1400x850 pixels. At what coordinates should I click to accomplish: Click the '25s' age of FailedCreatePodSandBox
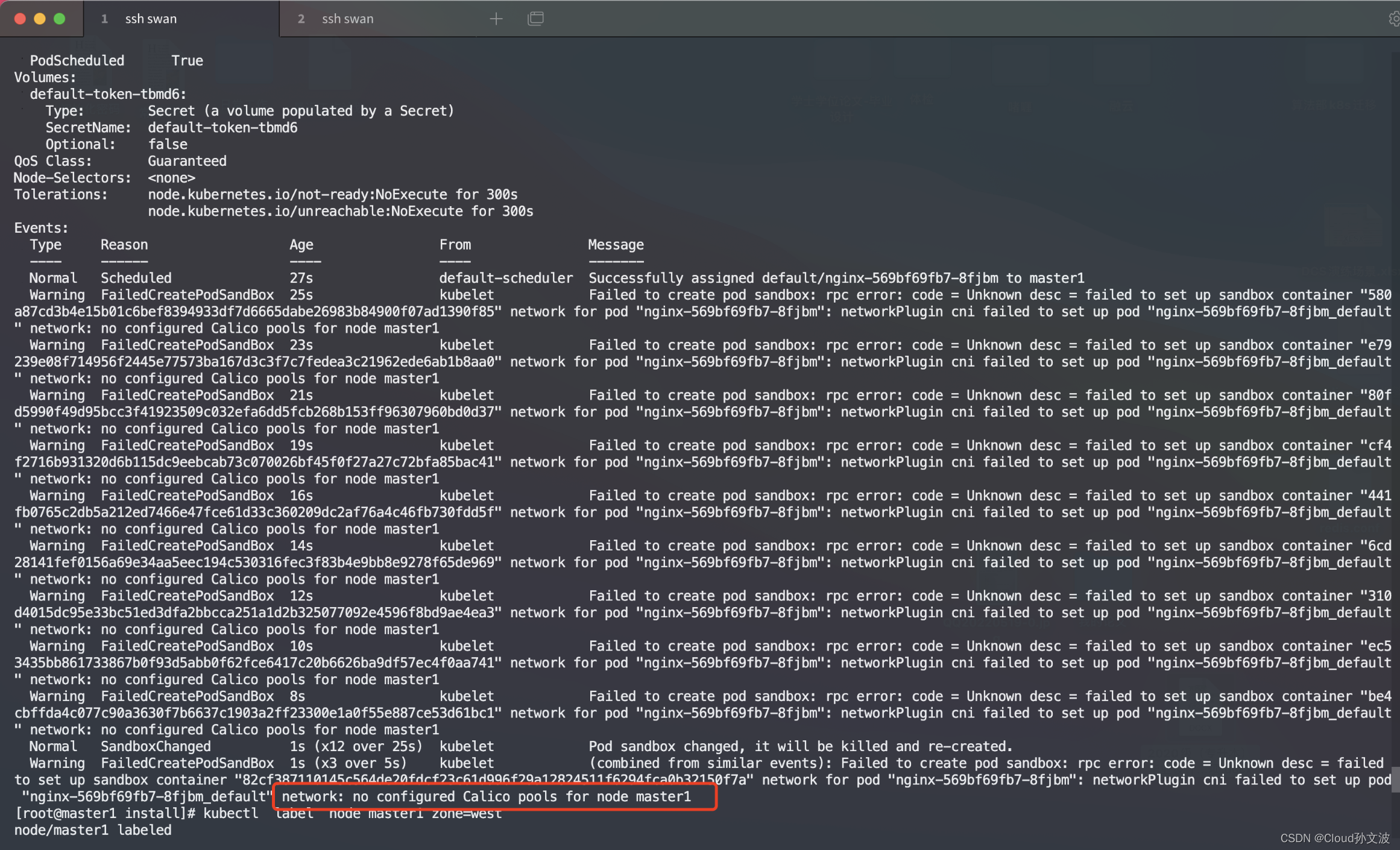(301, 295)
